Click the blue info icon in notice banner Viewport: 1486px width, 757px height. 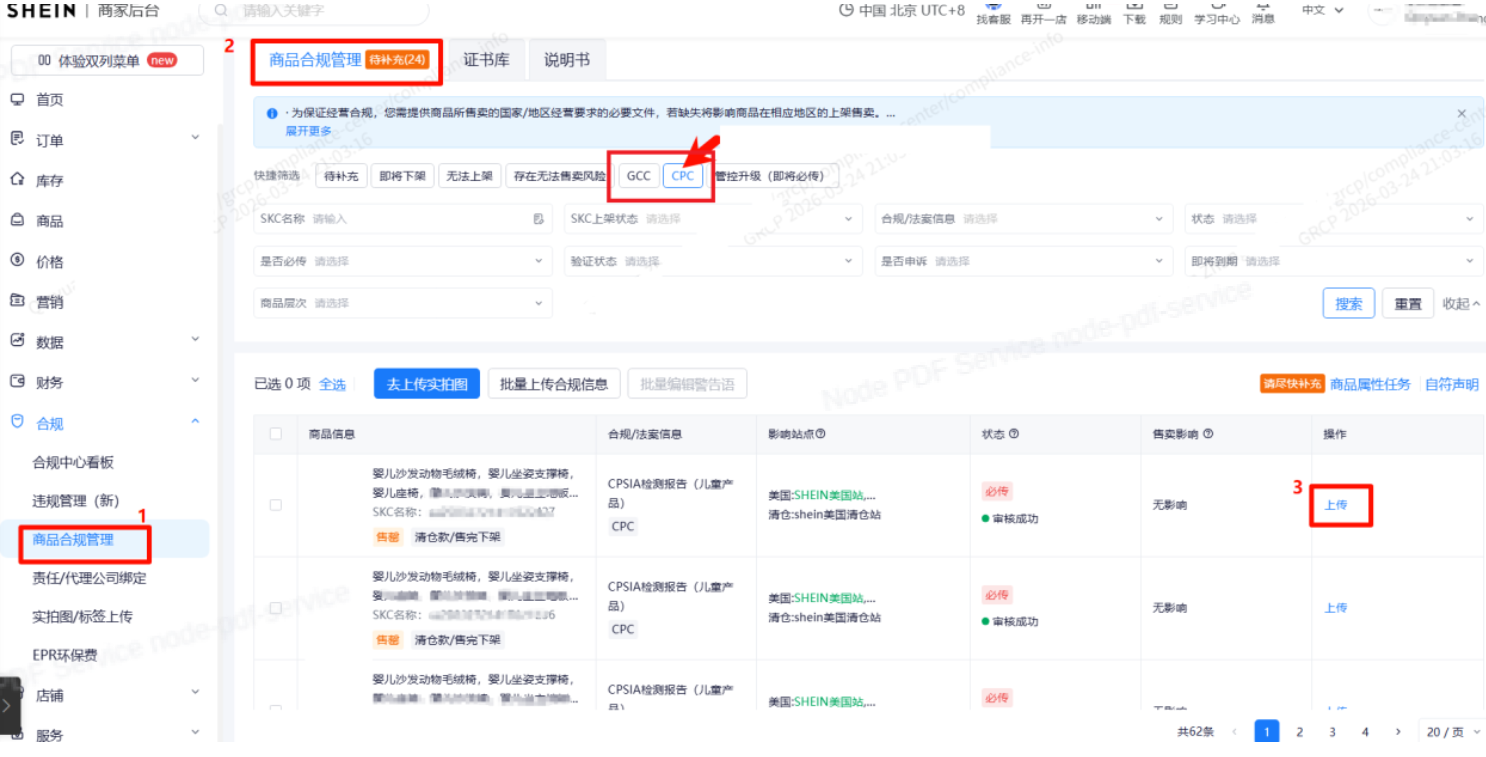pos(272,114)
